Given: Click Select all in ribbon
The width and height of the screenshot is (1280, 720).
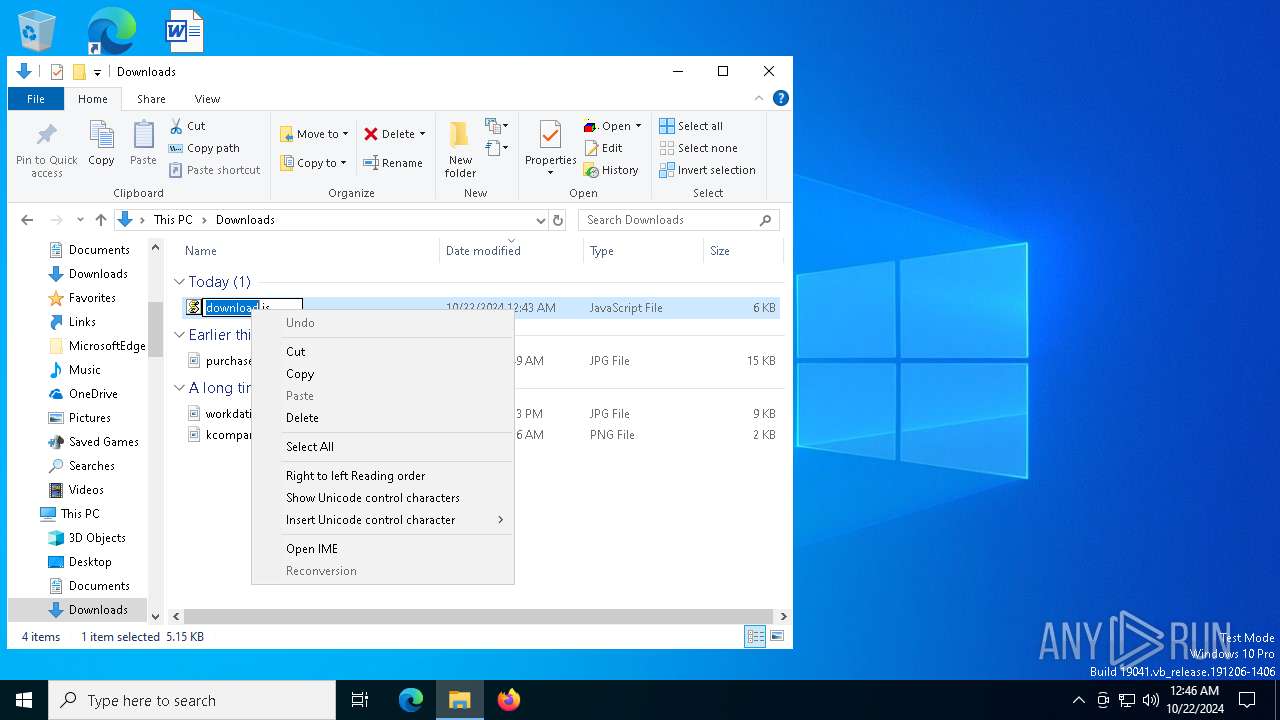Looking at the screenshot, I should click(x=691, y=126).
